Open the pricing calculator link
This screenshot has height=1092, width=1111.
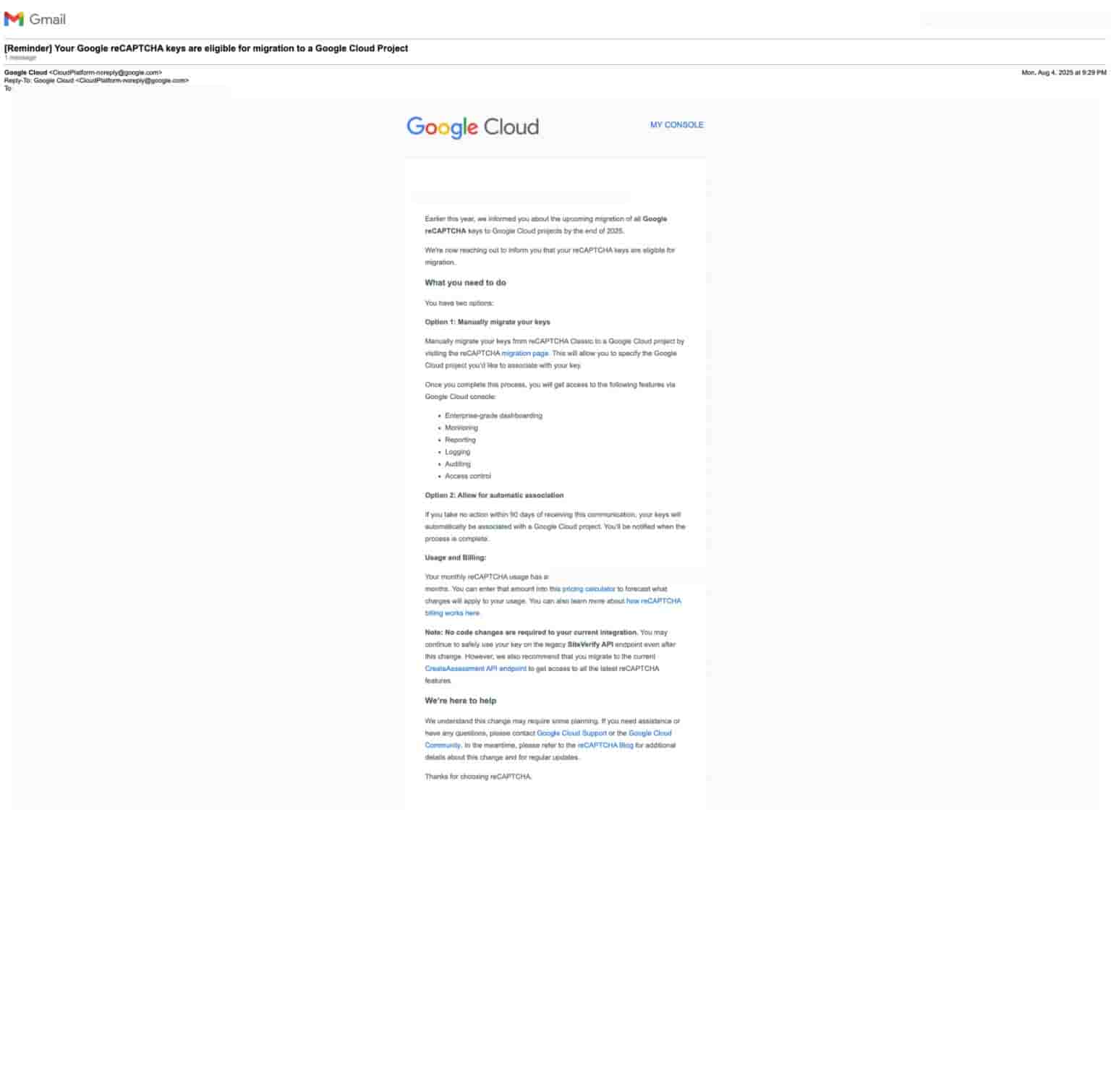(589, 589)
